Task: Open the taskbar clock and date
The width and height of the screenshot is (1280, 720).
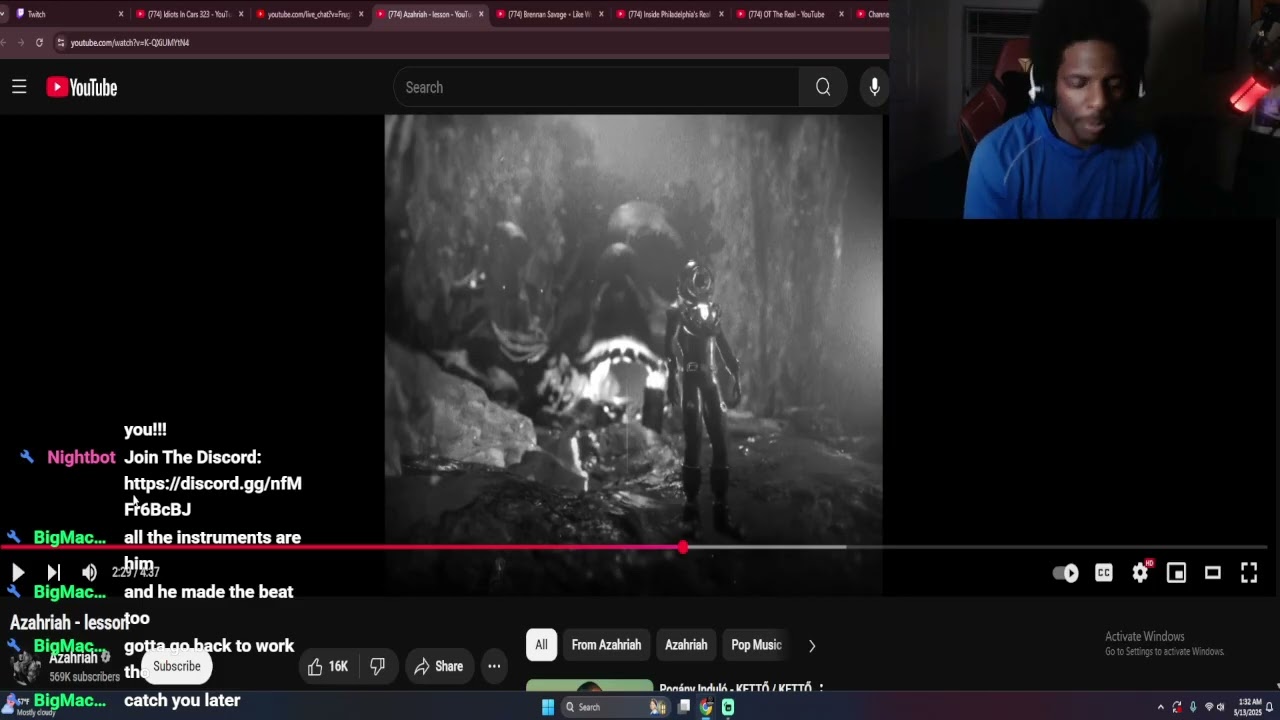Action: point(1250,707)
